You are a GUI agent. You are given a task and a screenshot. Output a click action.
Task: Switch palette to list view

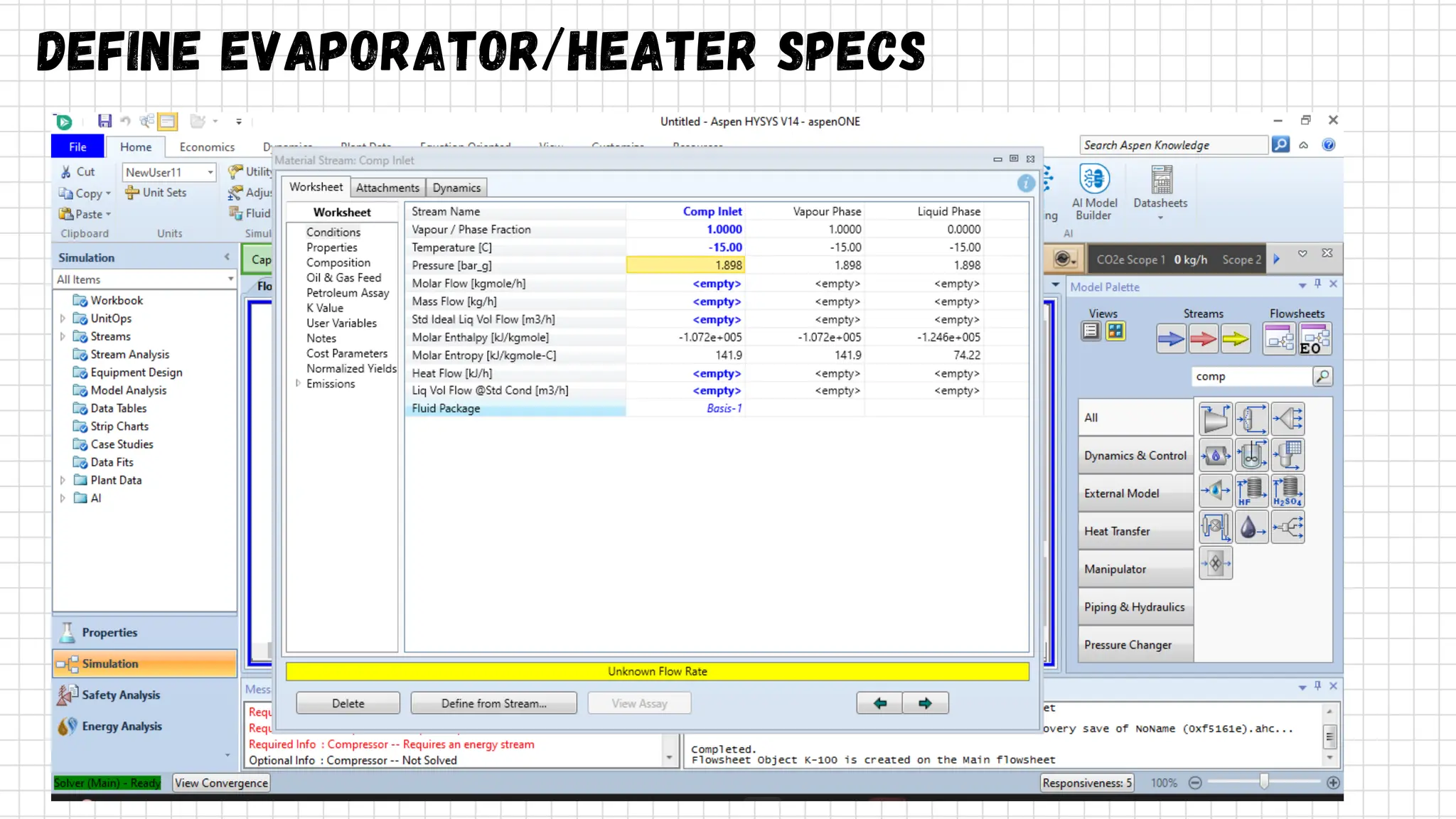tap(1091, 331)
